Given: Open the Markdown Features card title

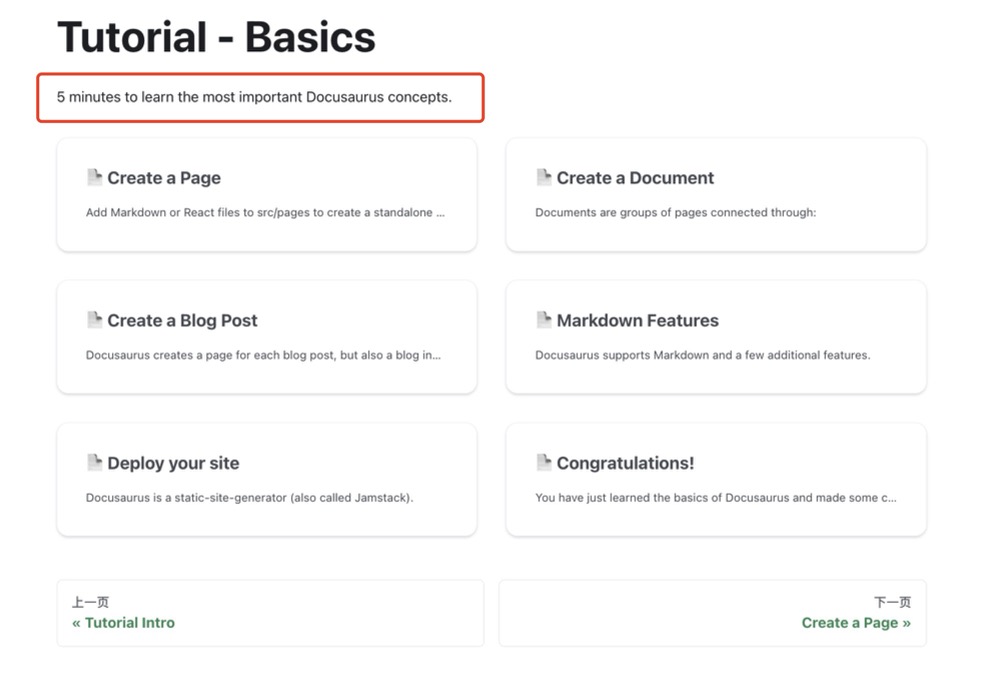Looking at the screenshot, I should 637,321.
